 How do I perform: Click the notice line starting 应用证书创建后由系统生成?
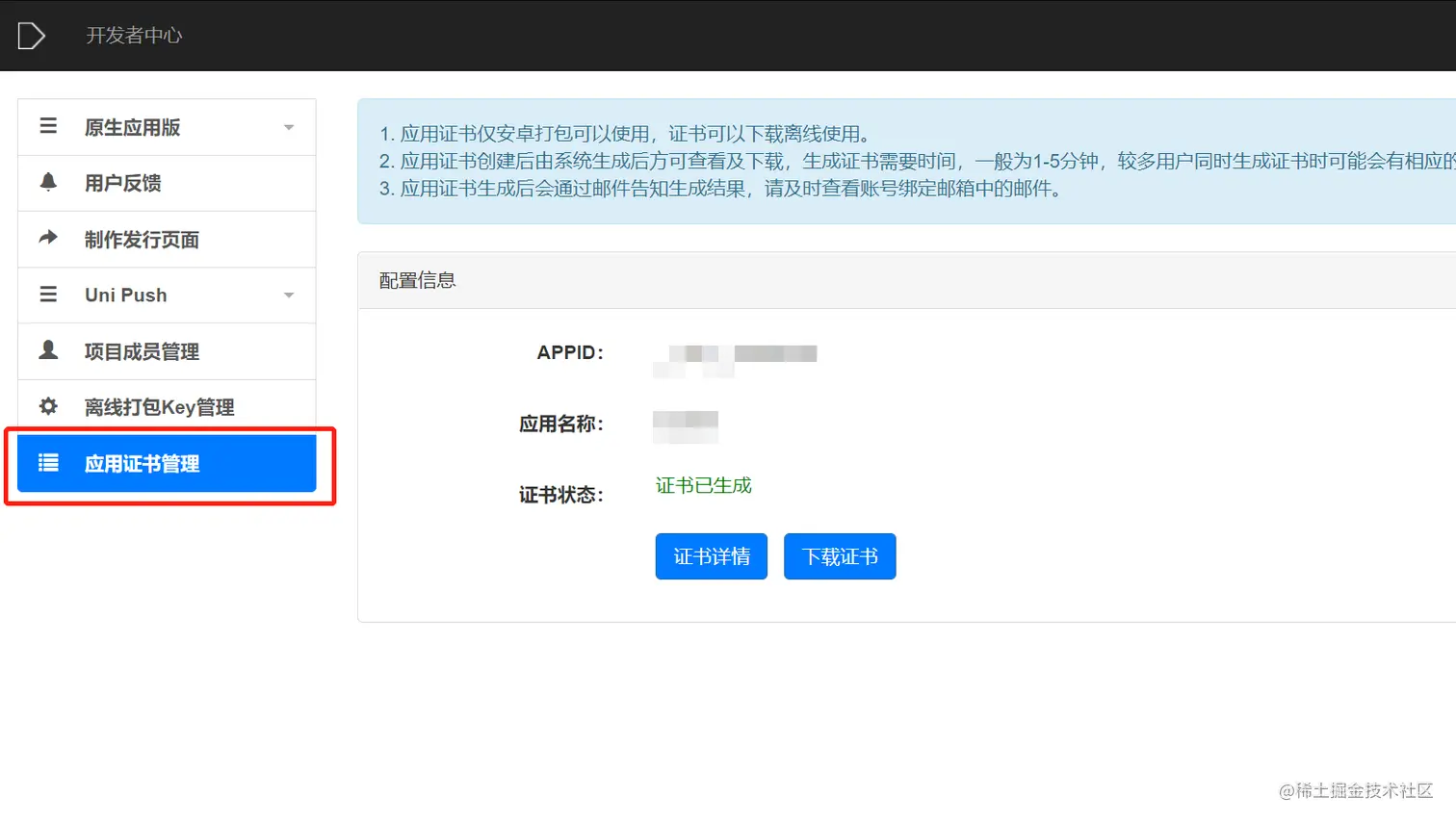click(x=917, y=161)
